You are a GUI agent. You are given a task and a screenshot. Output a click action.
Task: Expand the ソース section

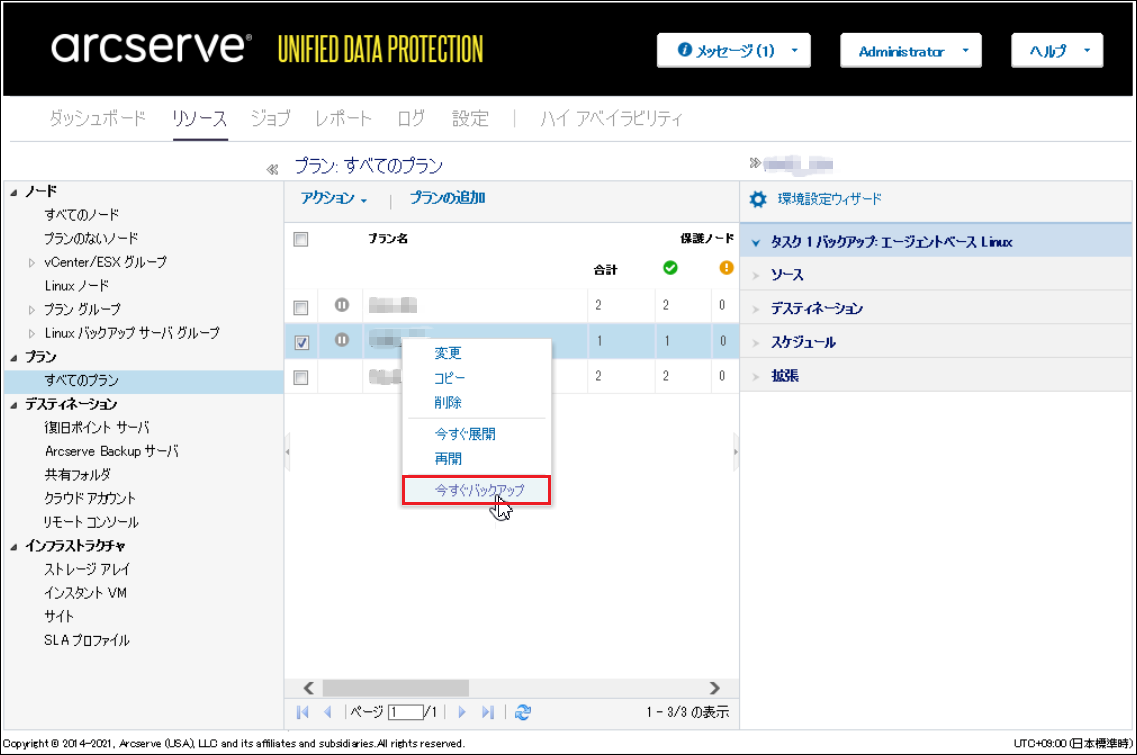click(756, 276)
